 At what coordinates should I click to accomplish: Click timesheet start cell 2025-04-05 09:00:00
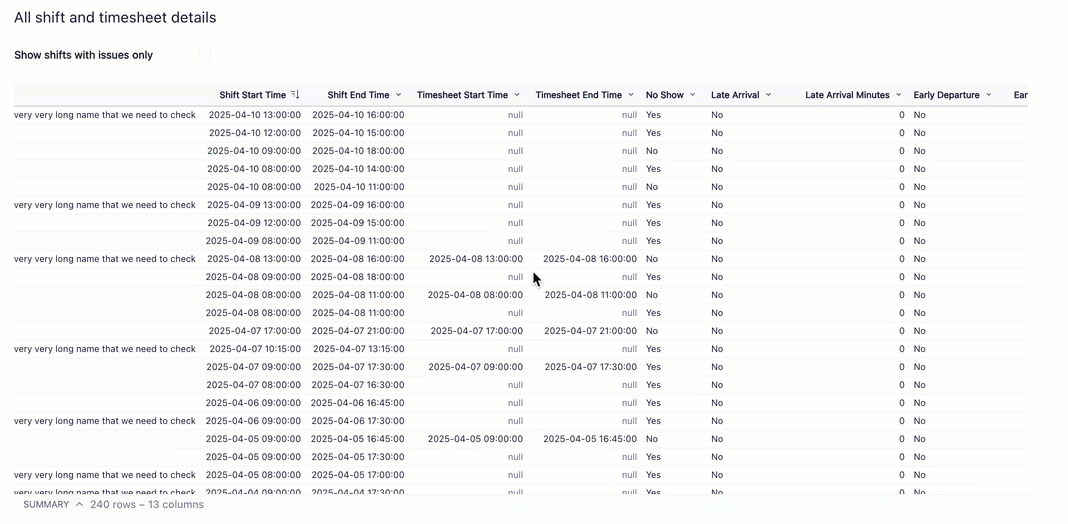click(x=475, y=439)
